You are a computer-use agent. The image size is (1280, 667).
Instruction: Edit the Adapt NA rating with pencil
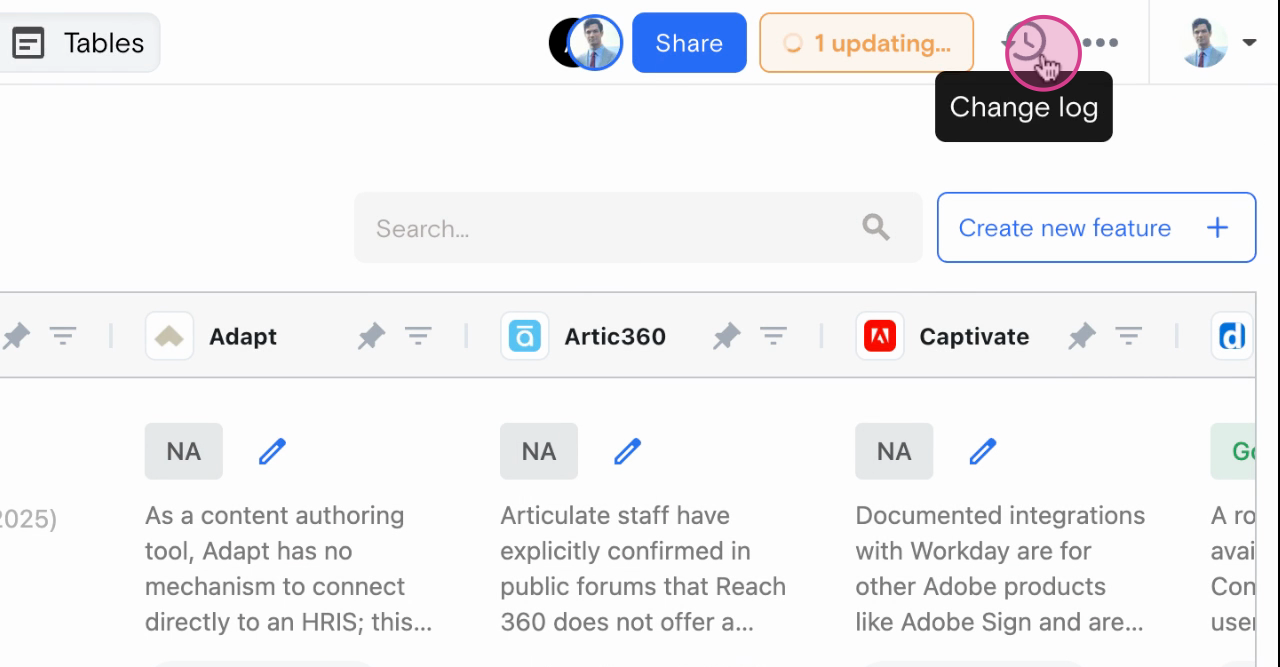[272, 452]
